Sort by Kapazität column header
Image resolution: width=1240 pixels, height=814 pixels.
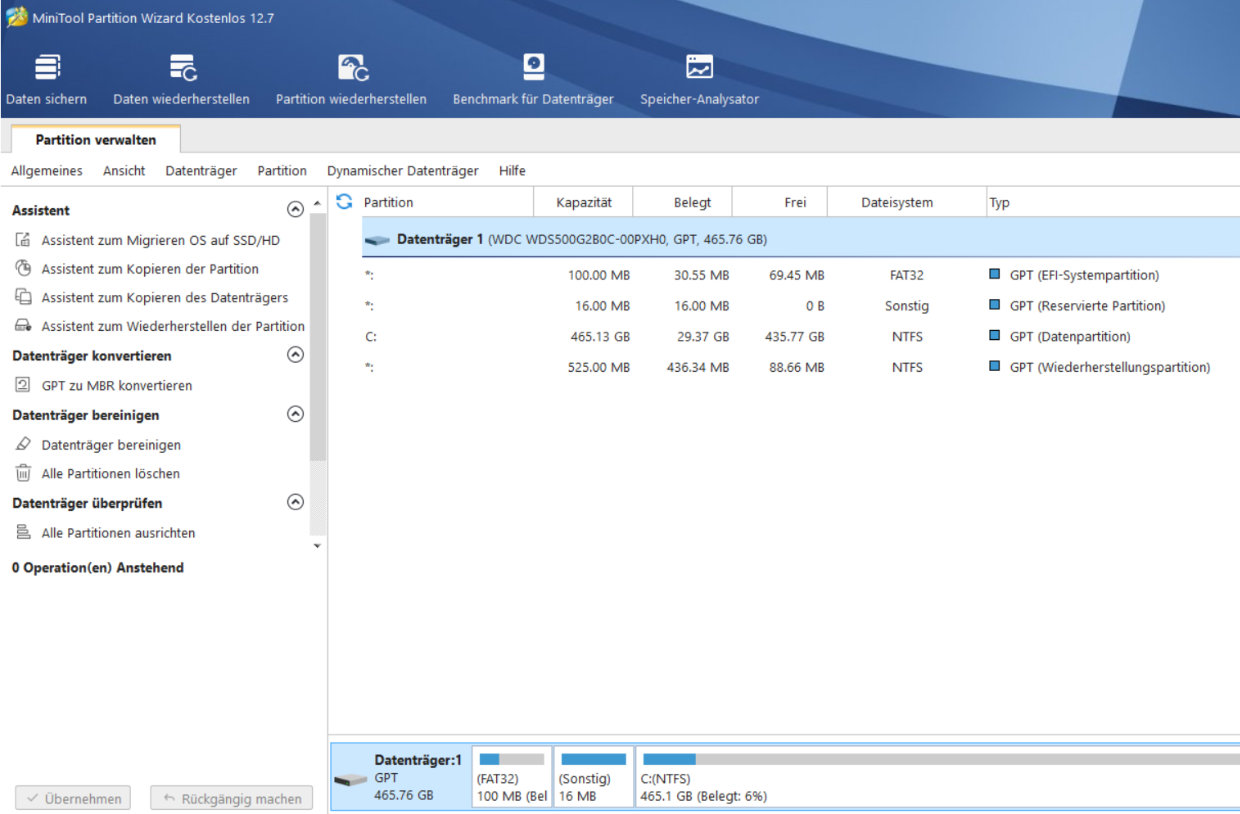point(584,202)
